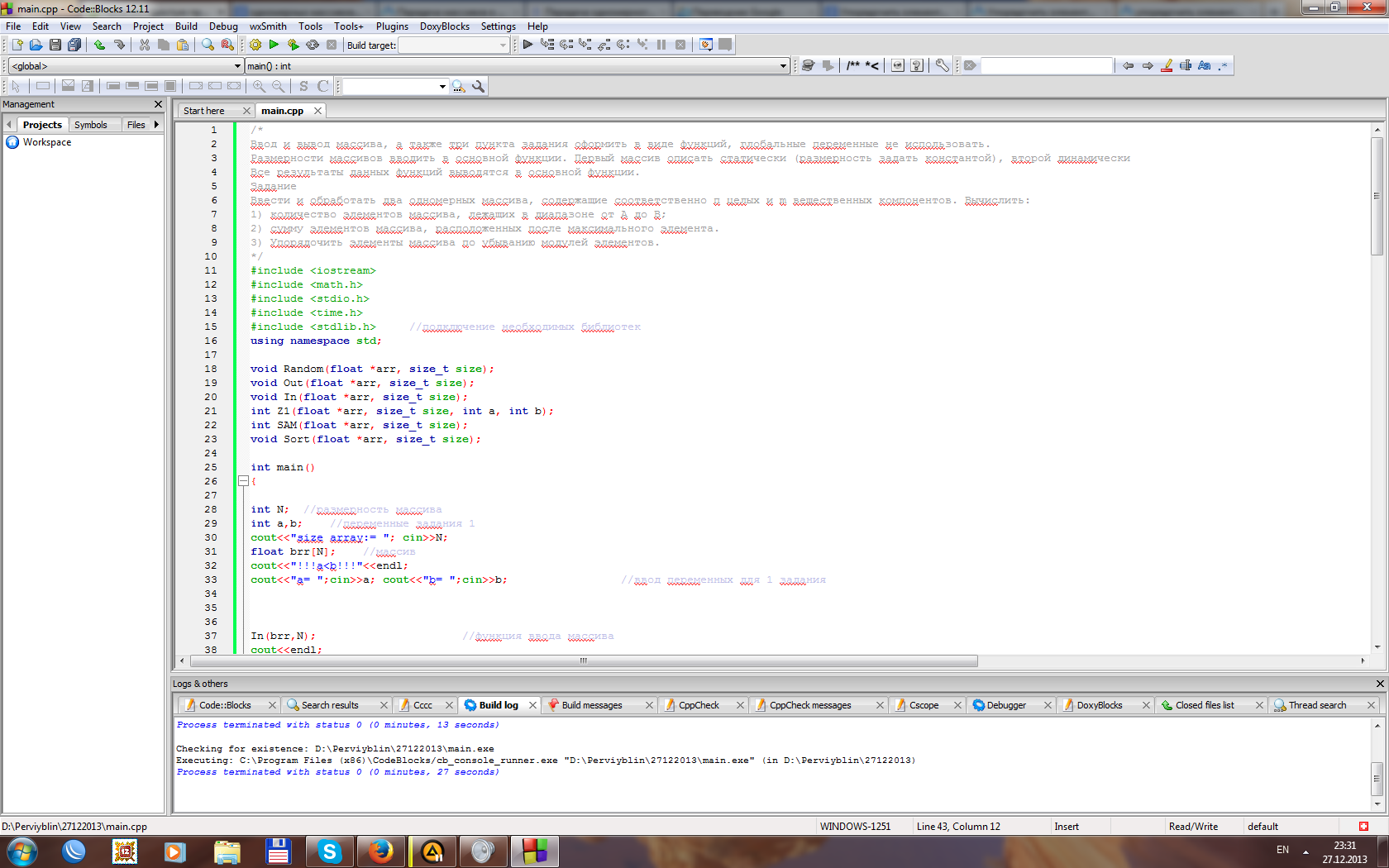Open the Search results log tab

pos(330,705)
